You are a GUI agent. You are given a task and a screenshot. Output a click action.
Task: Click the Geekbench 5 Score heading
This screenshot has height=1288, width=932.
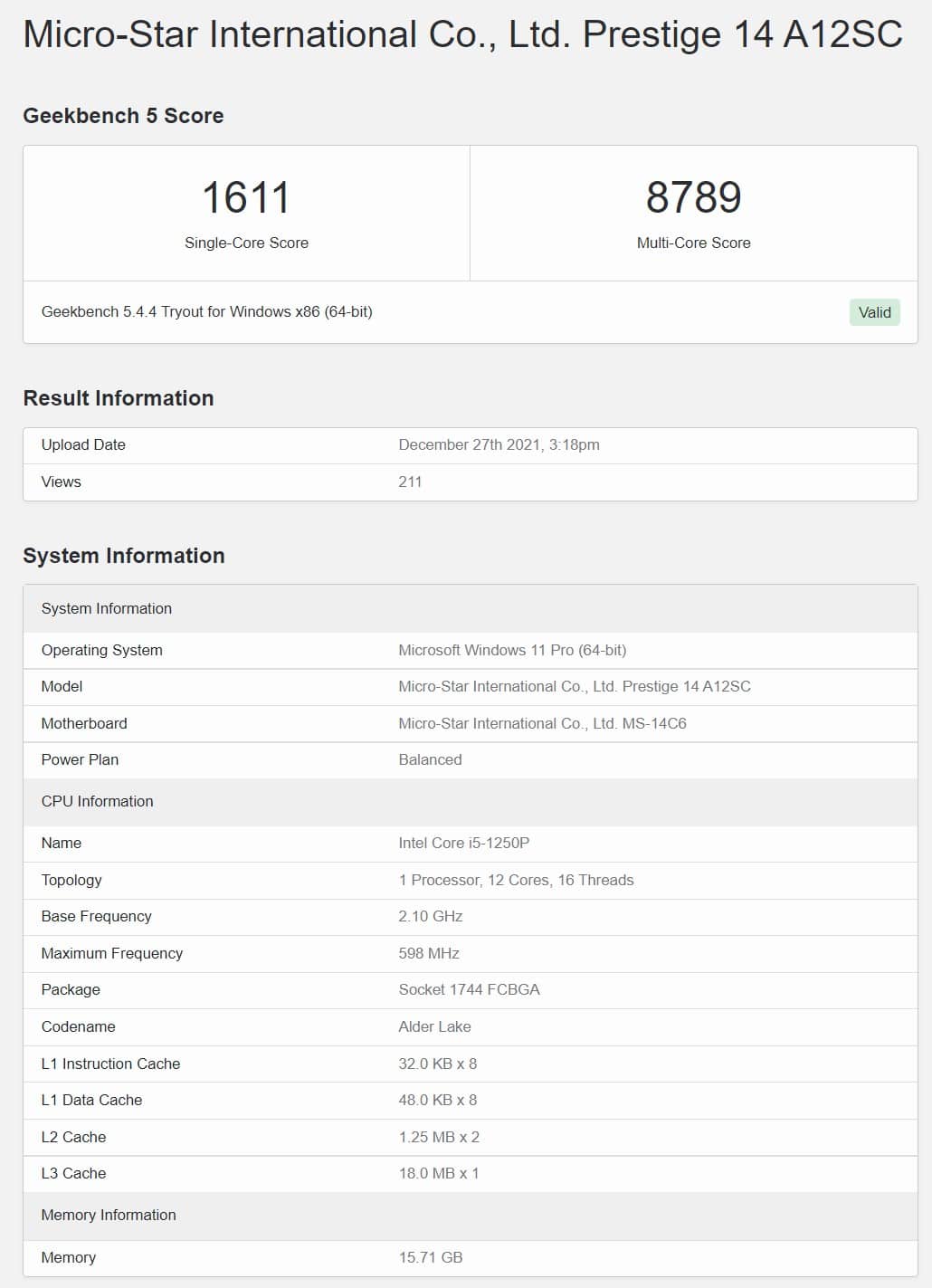click(123, 116)
